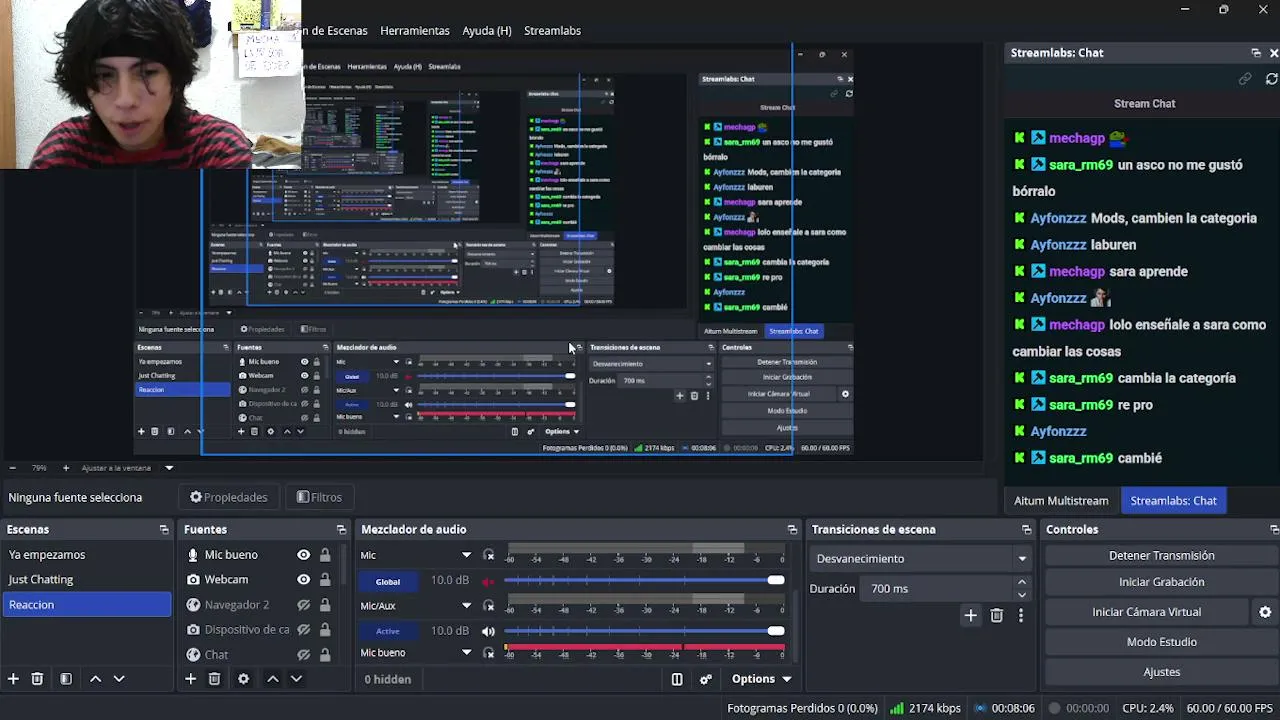The image size is (1280, 720).
Task: Undock the Transiciones de escena panel
Action: pos(1026,530)
